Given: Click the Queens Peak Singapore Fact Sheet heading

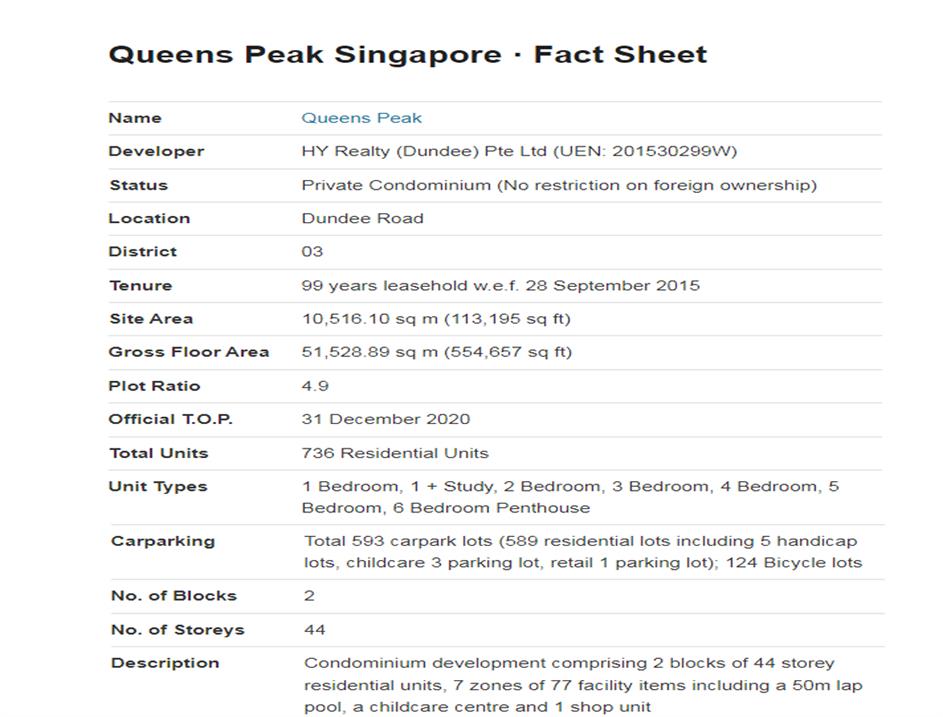Looking at the screenshot, I should click(407, 54).
